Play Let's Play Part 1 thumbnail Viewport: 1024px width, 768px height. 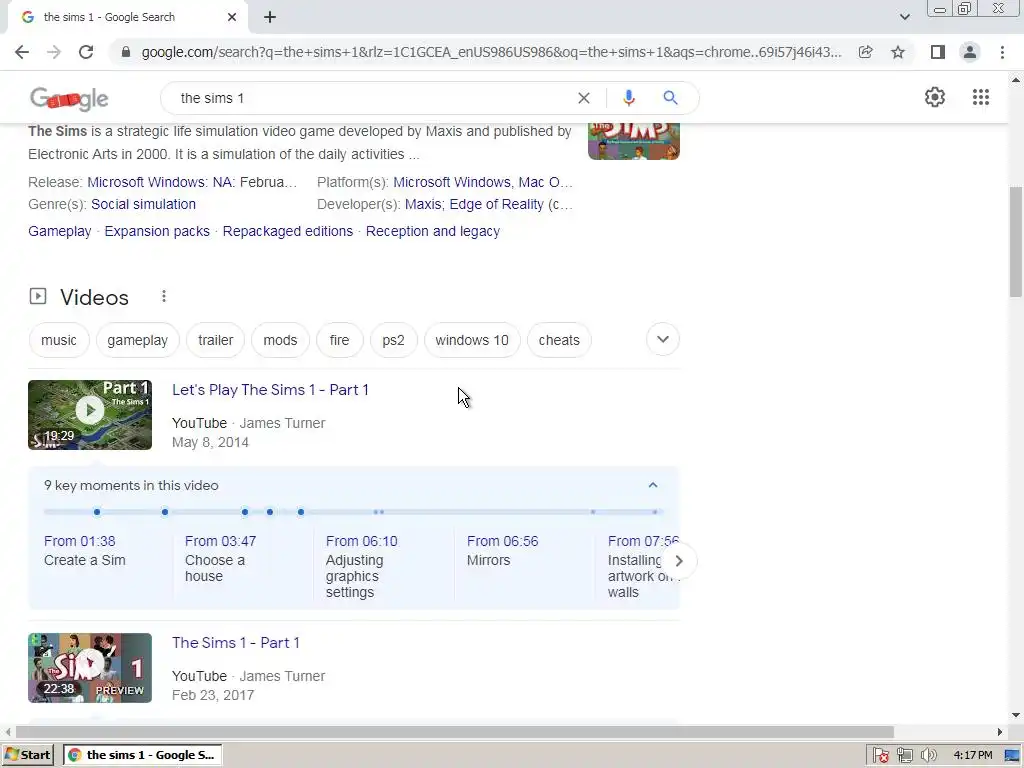(x=90, y=415)
